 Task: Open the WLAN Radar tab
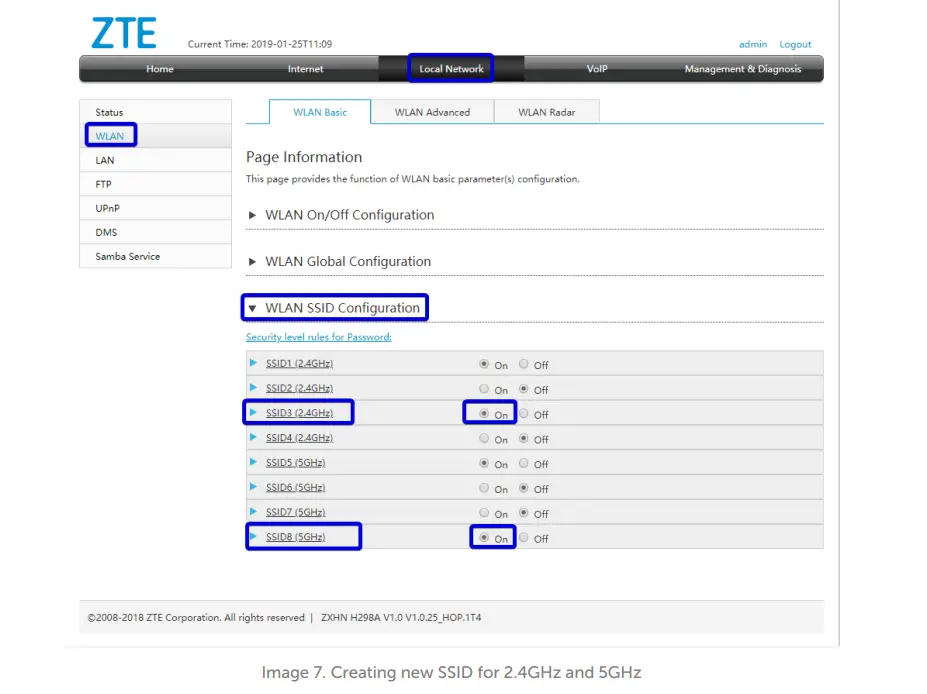[546, 112]
